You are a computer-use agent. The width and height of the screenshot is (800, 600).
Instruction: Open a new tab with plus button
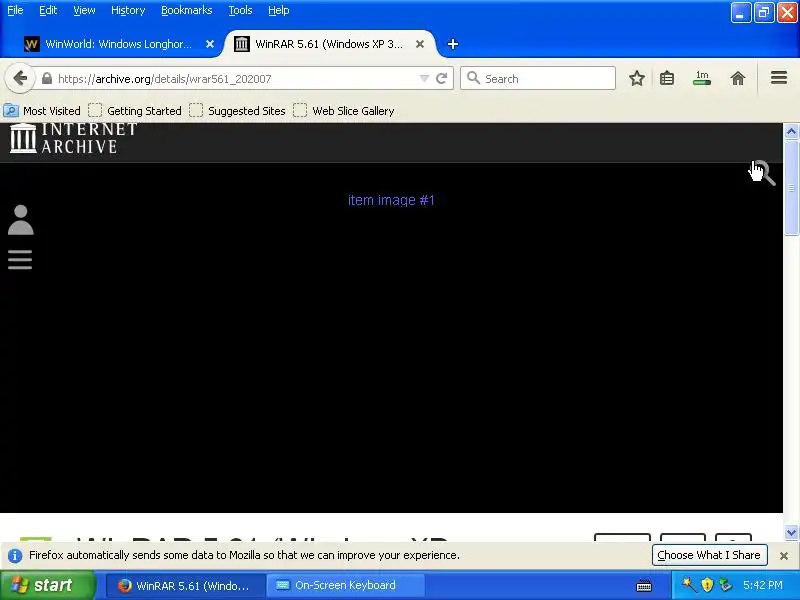pos(453,44)
